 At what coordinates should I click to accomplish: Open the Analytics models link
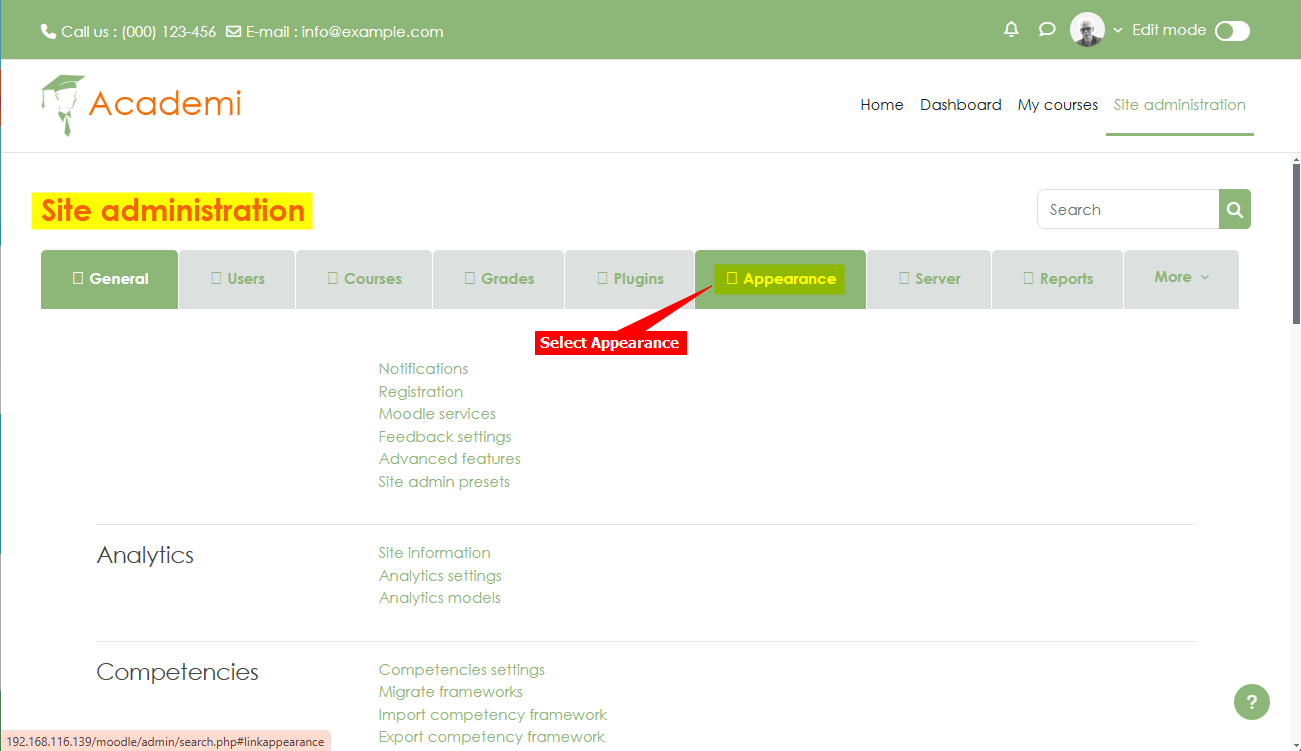[x=439, y=598]
